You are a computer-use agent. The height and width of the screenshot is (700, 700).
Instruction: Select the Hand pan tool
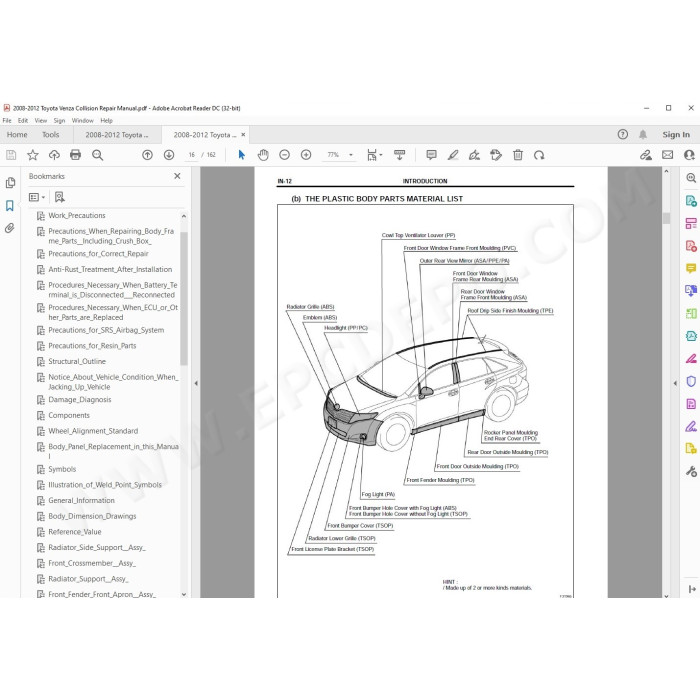[x=263, y=155]
